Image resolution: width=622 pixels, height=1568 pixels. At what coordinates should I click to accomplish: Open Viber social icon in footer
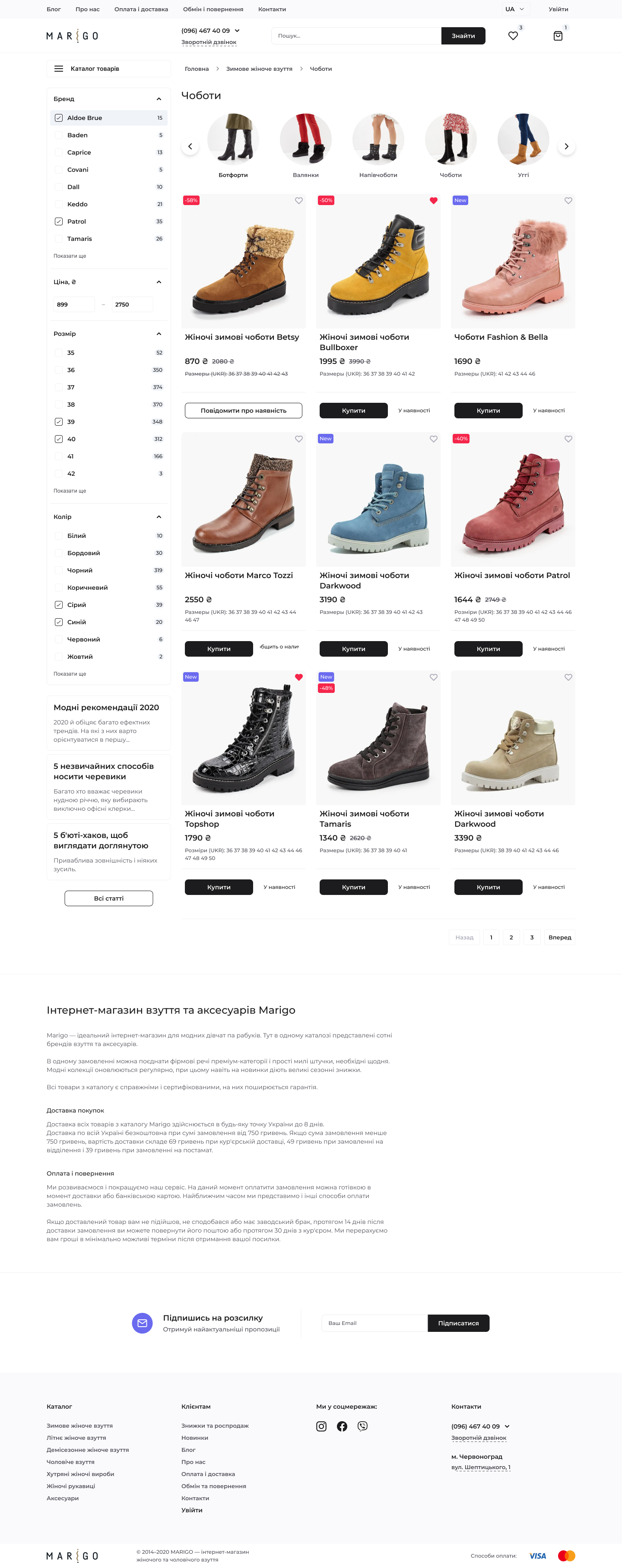tap(362, 1426)
